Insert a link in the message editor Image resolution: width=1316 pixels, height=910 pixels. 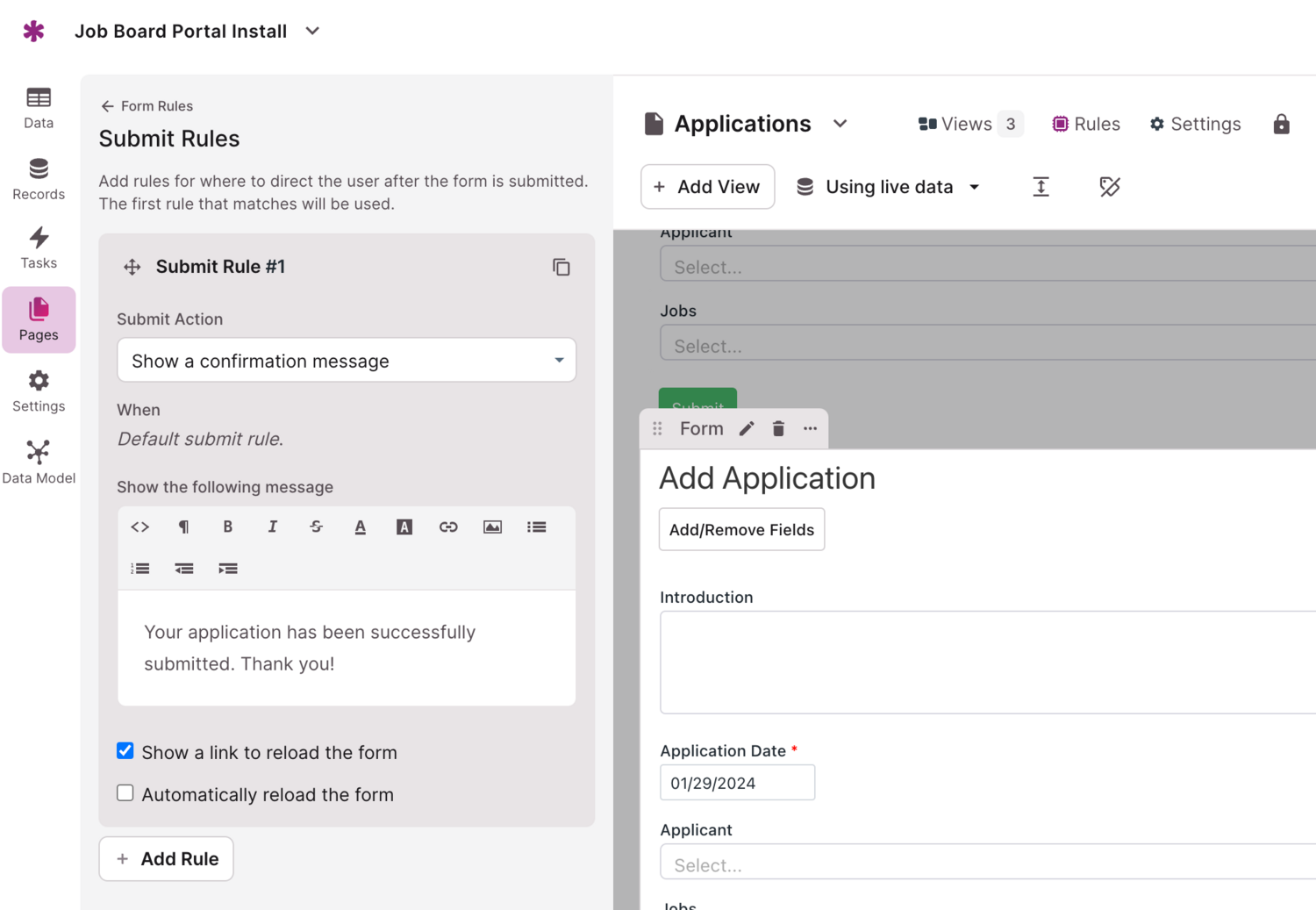pyautogui.click(x=448, y=527)
